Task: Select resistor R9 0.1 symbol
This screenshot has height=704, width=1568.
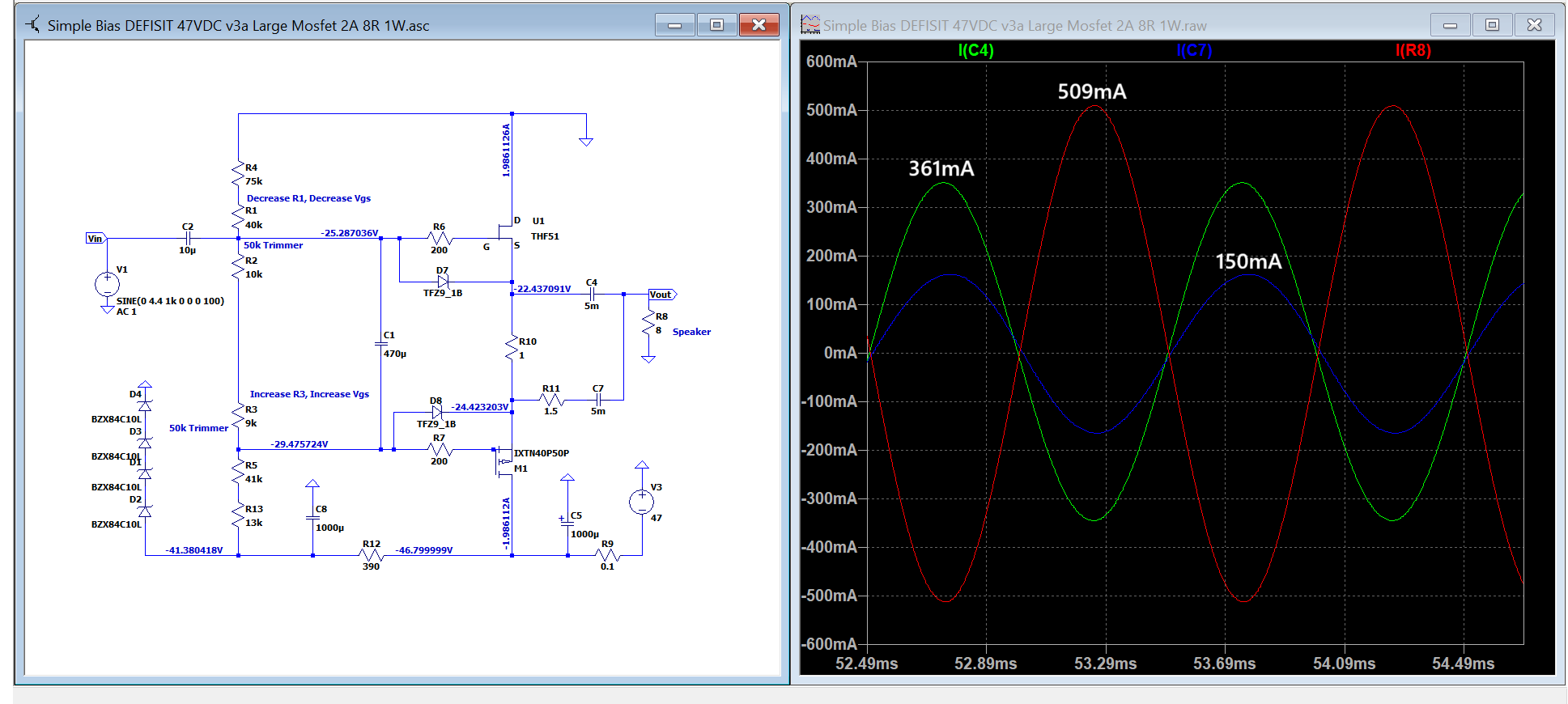Action: [x=607, y=555]
